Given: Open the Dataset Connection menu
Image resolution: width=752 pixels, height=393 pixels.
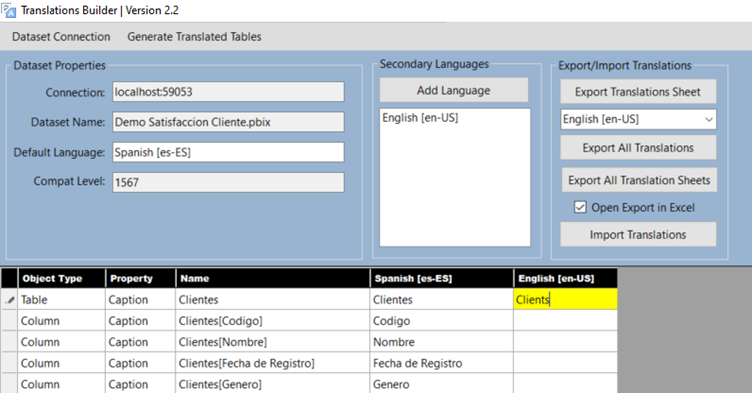Looking at the screenshot, I should tap(61, 36).
